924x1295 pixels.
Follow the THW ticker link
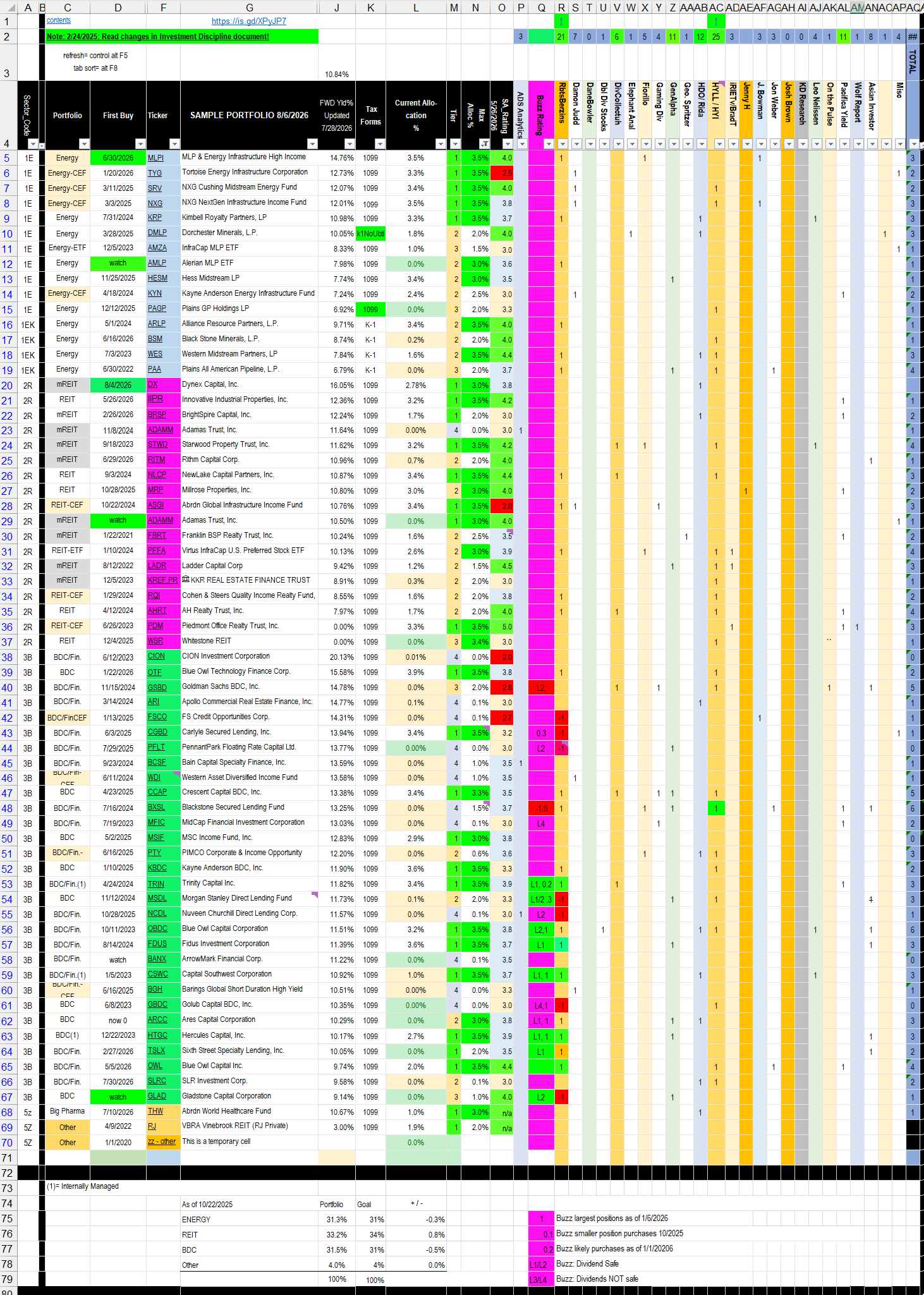coord(155,1111)
